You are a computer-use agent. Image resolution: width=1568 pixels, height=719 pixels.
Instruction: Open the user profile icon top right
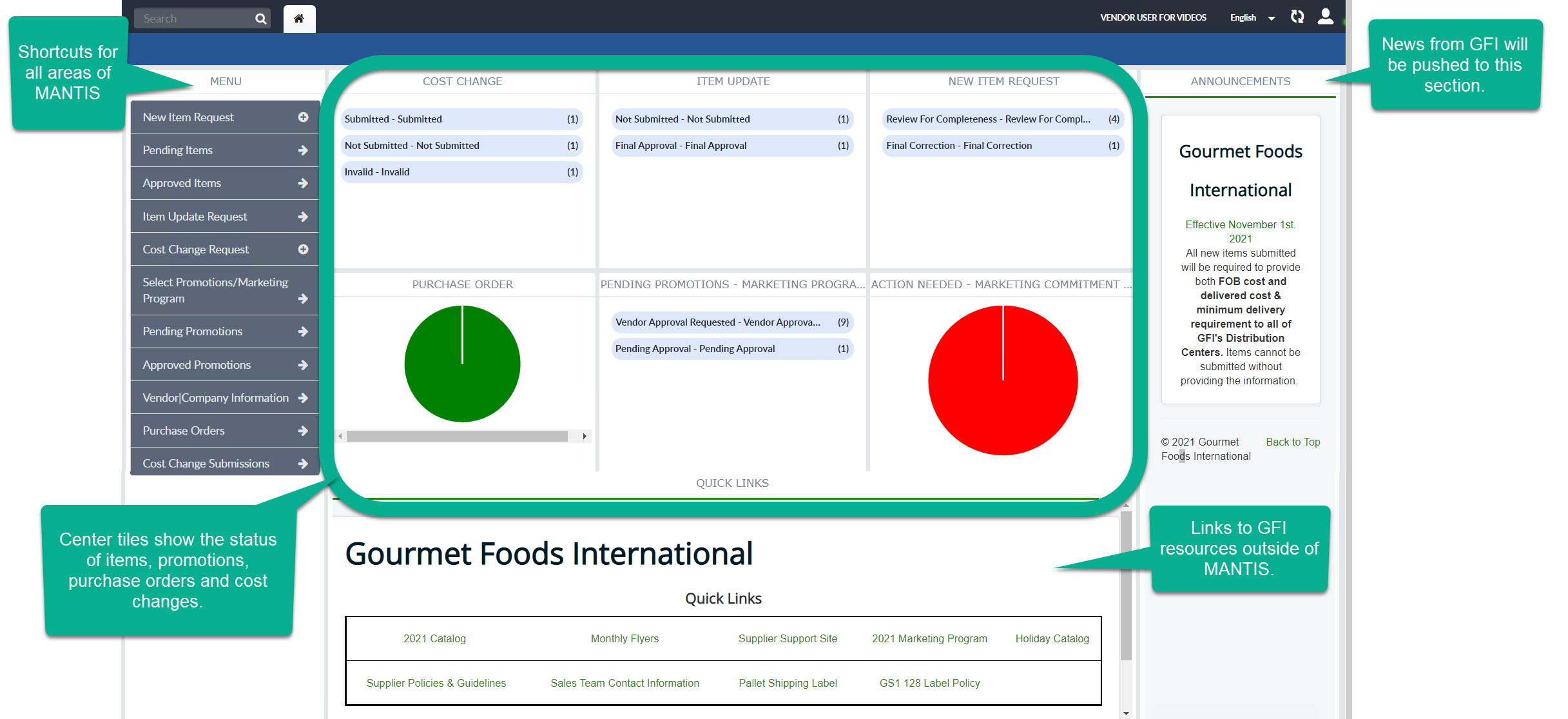point(1326,17)
